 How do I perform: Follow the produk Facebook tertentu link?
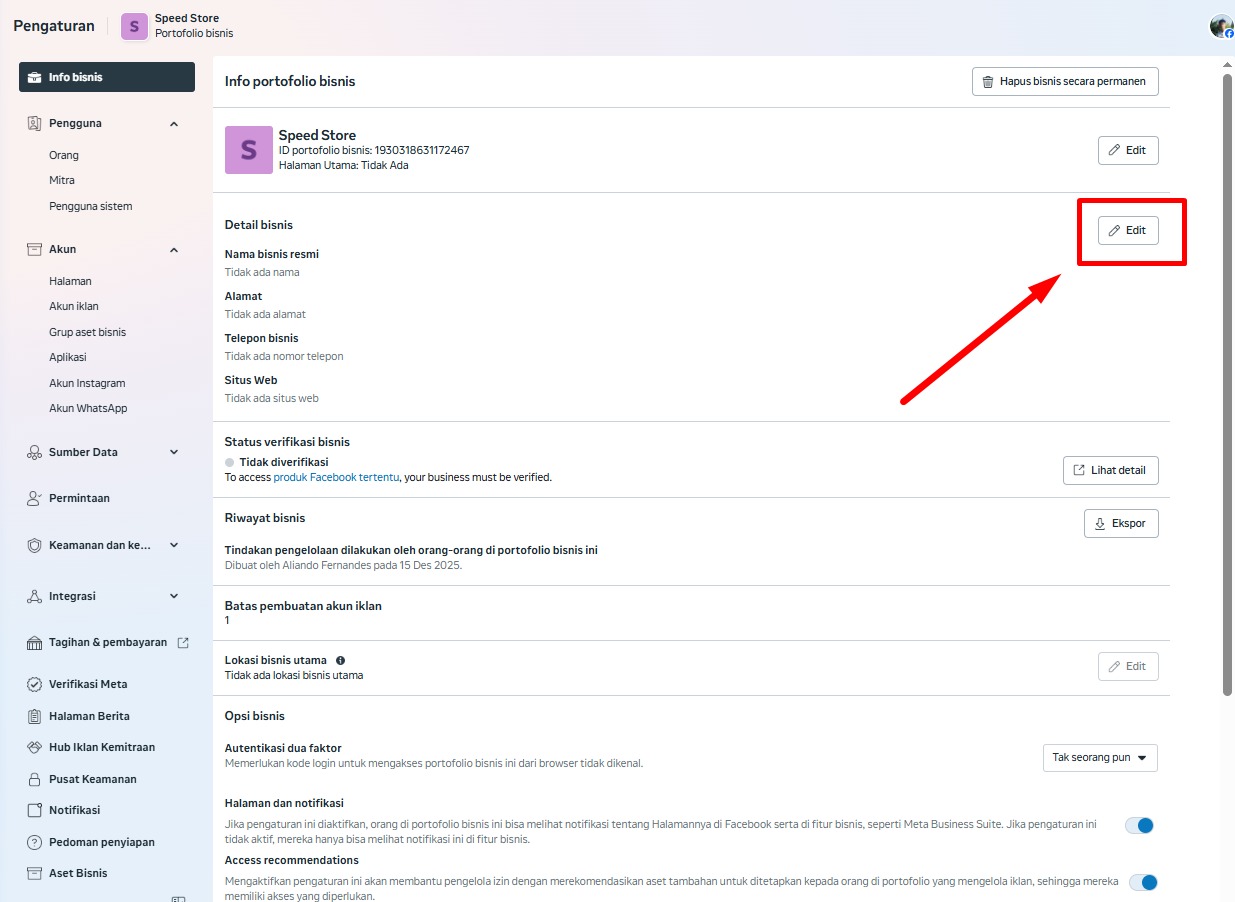(336, 478)
